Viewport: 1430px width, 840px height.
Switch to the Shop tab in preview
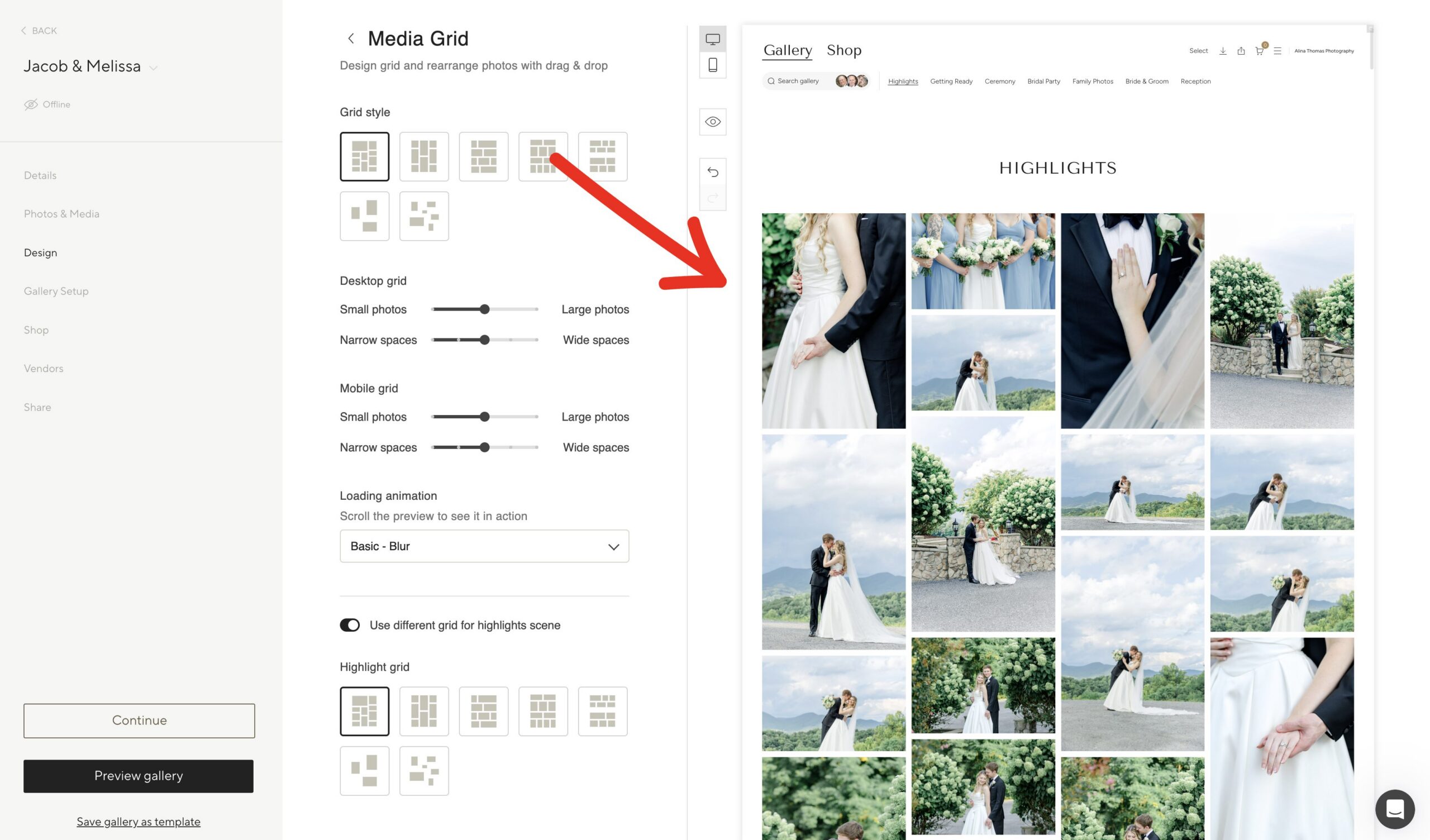pos(844,50)
